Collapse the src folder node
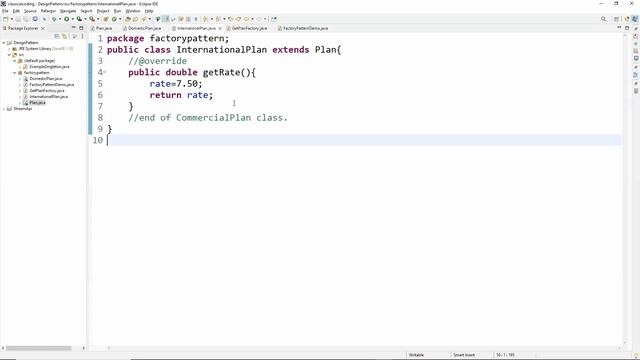640x360 pixels. pos(9,55)
